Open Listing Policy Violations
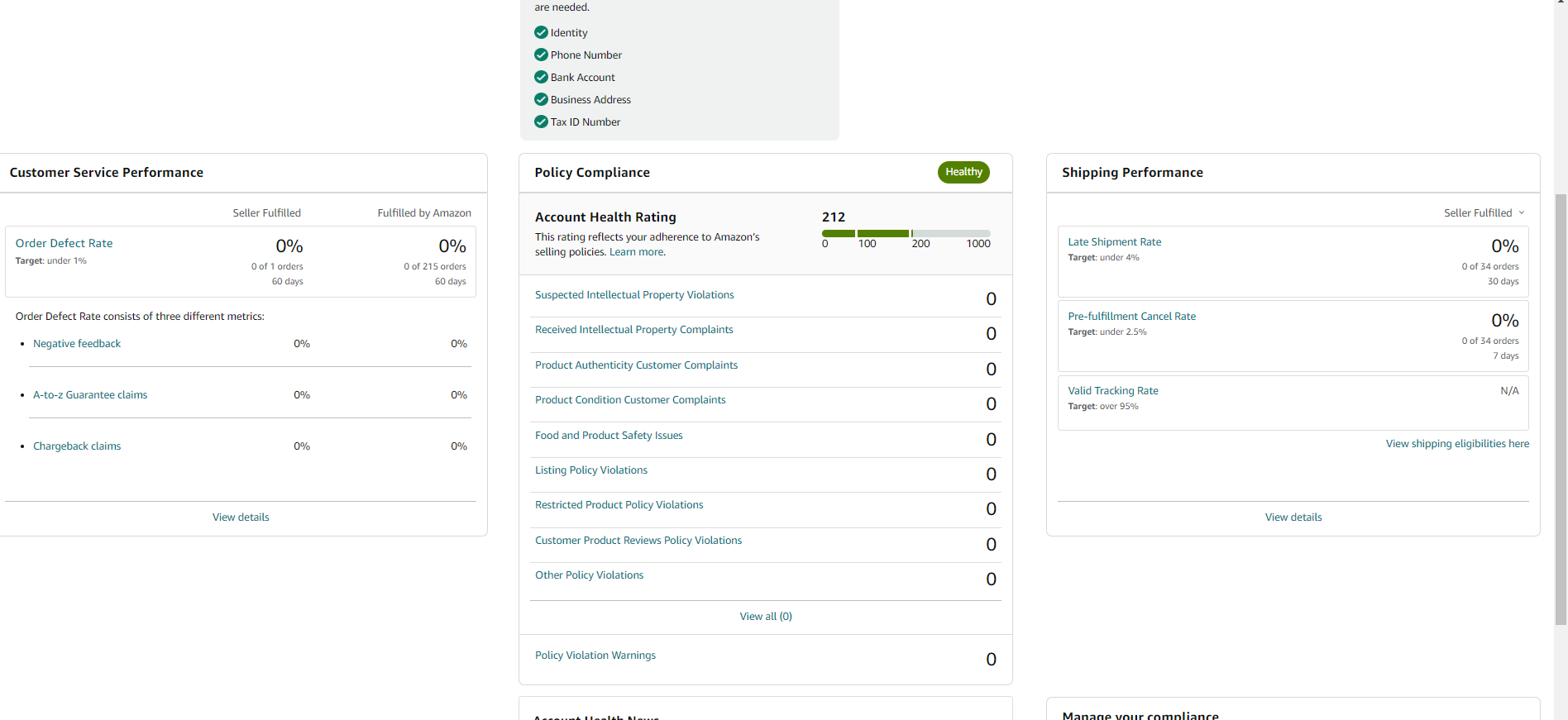The image size is (1568, 720). pos(591,470)
